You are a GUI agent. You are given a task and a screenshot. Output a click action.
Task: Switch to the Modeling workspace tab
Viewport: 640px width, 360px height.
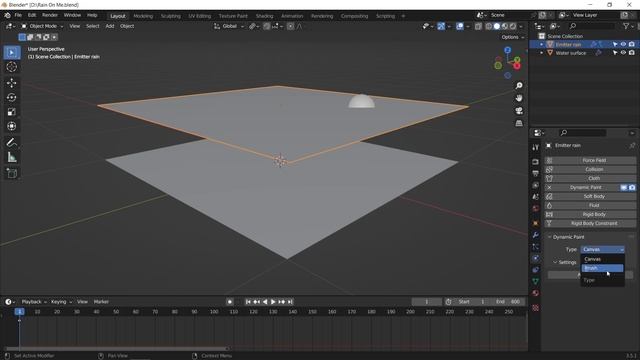(x=143, y=16)
